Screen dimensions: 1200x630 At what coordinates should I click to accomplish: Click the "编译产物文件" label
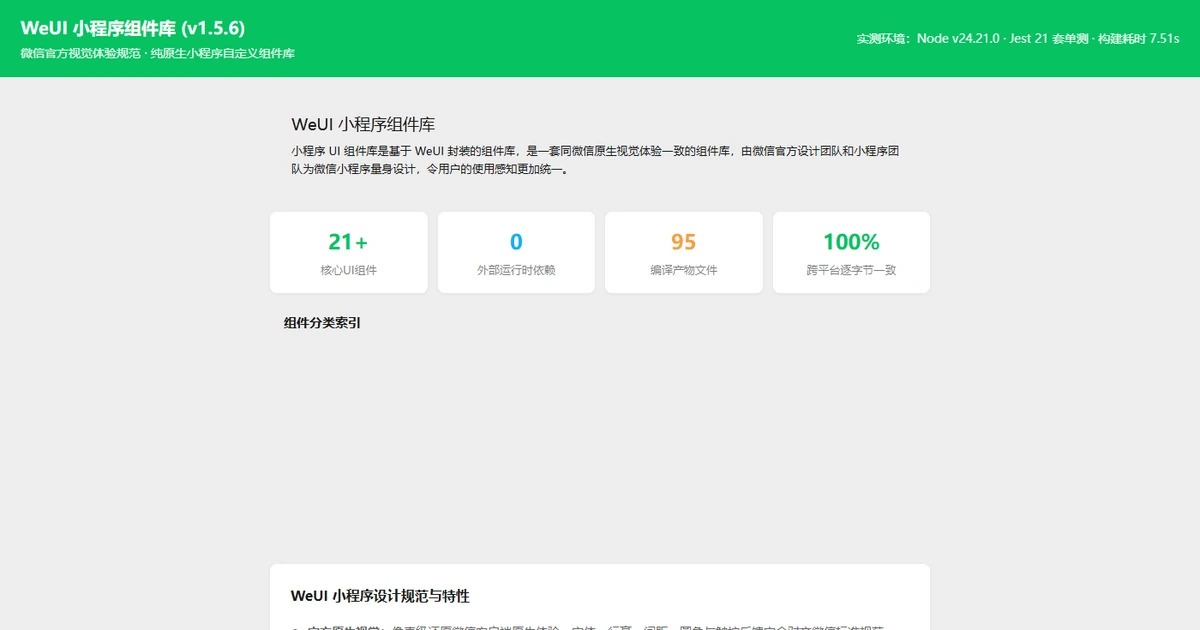[684, 270]
